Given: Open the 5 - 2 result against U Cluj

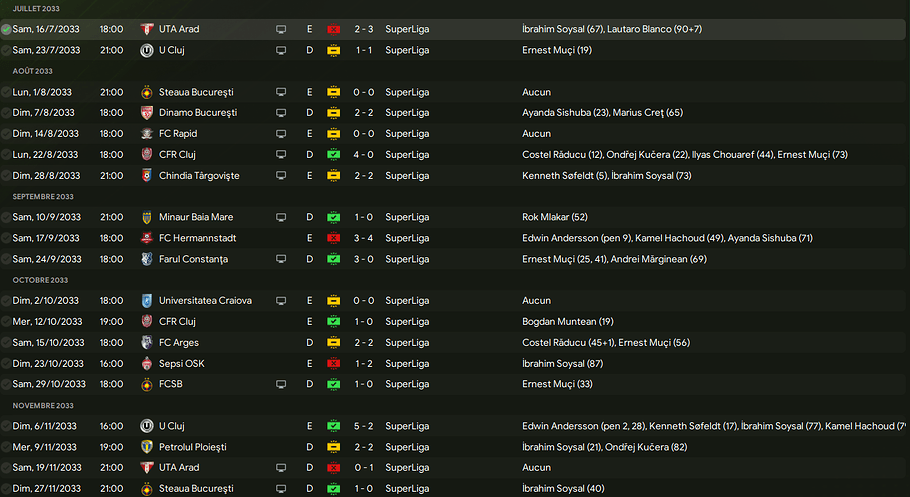Looking at the screenshot, I should point(364,426).
